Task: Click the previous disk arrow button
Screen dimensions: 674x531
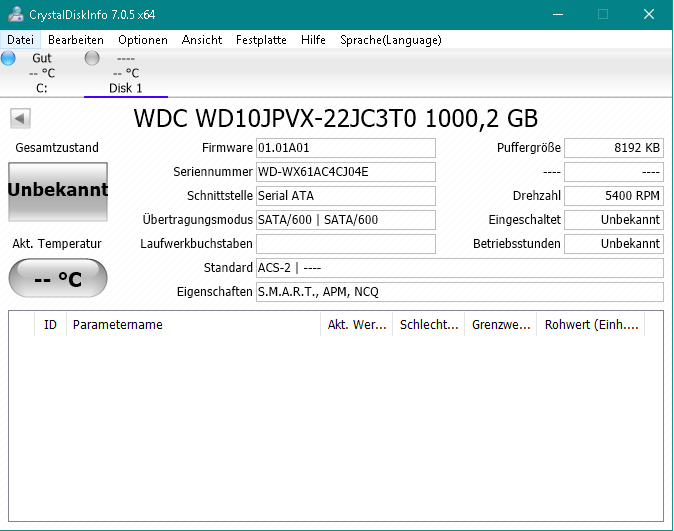Action: pos(20,118)
